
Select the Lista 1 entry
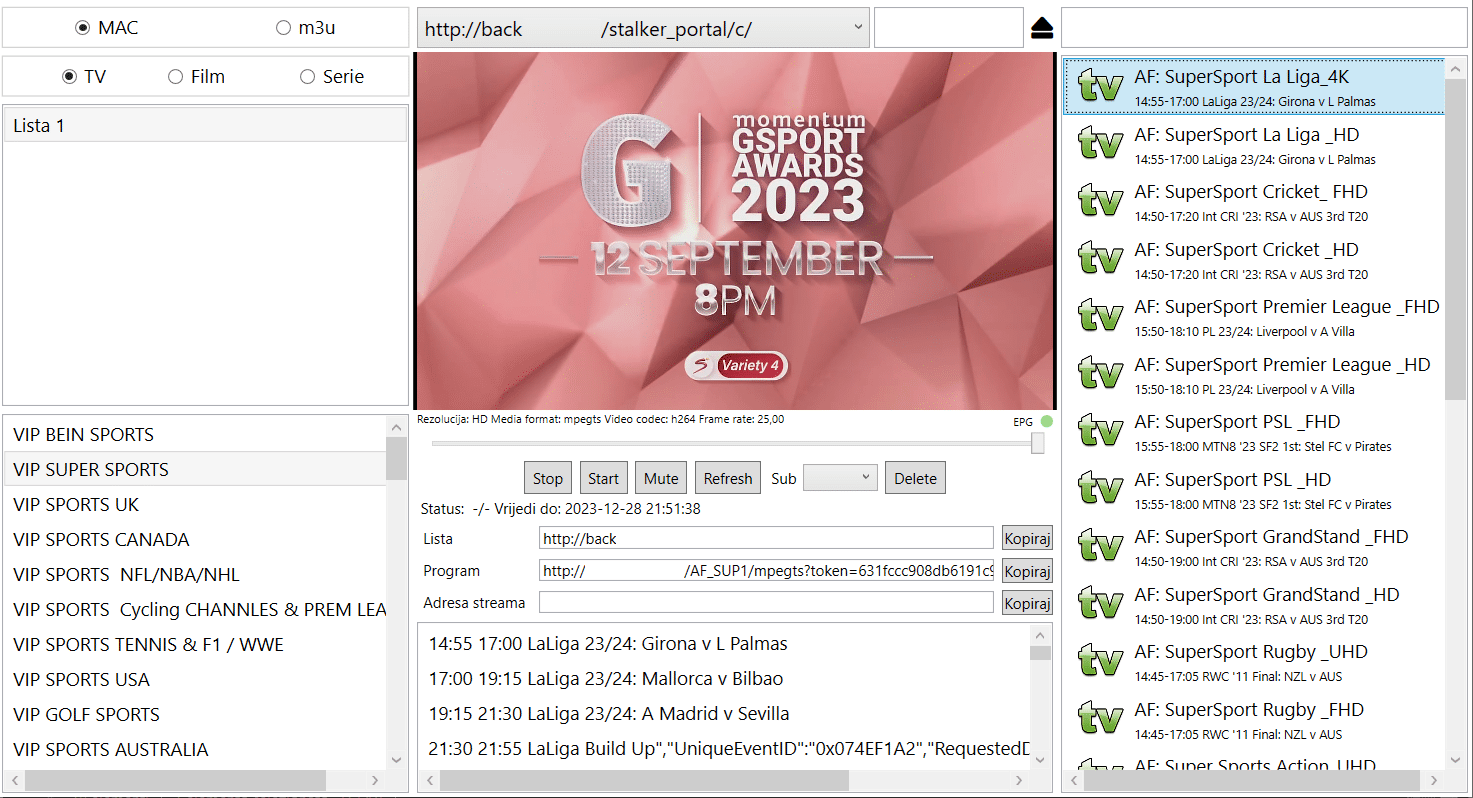pyautogui.click(x=205, y=126)
